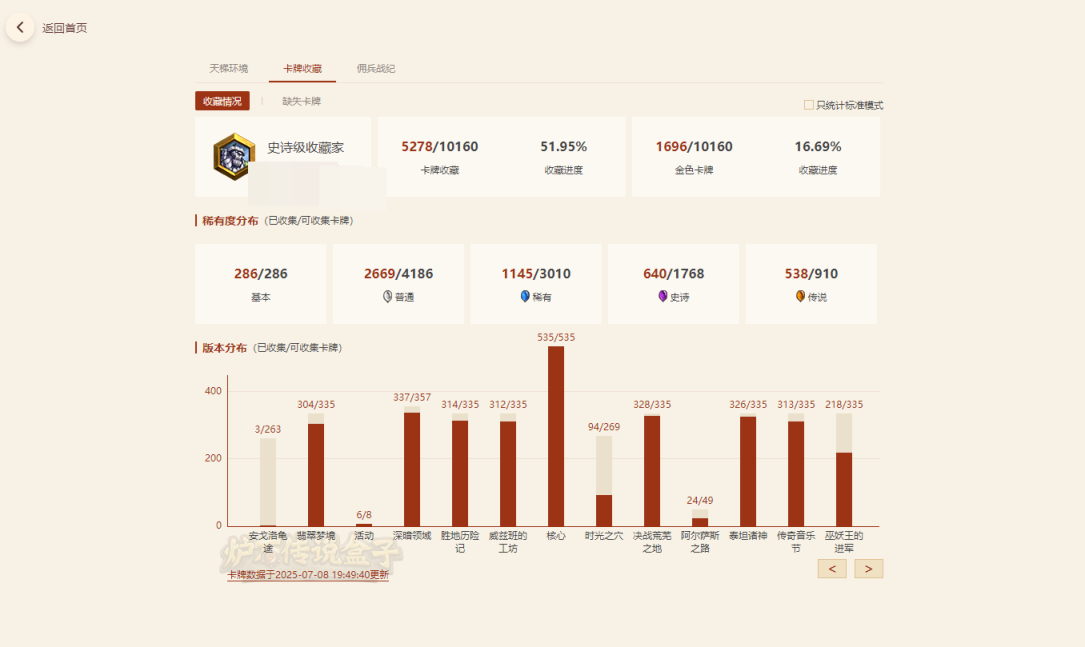Switch to the 缺失卡牌 view

click(301, 101)
